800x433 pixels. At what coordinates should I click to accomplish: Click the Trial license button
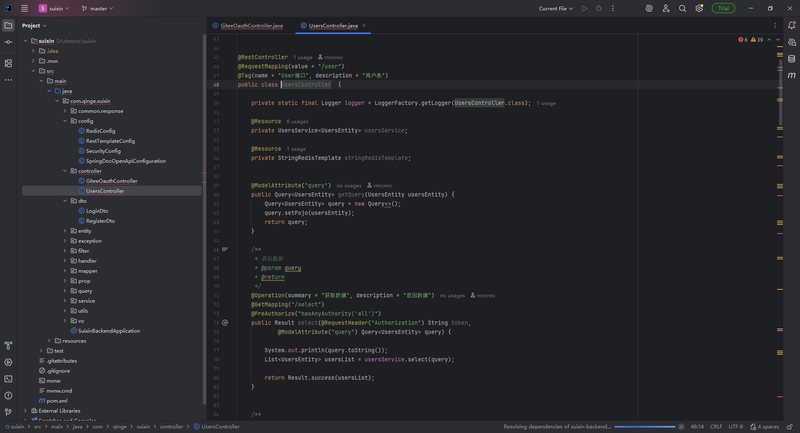coord(721,8)
